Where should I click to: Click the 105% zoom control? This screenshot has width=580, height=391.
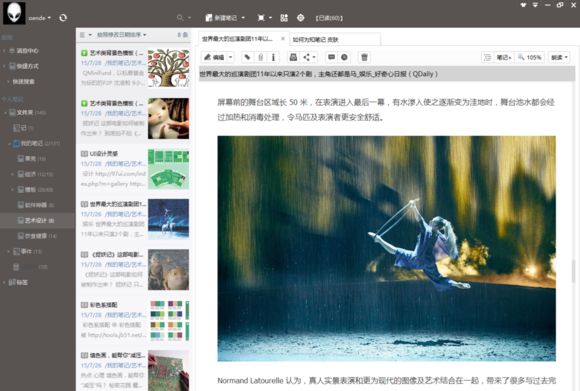pyautogui.click(x=530, y=57)
